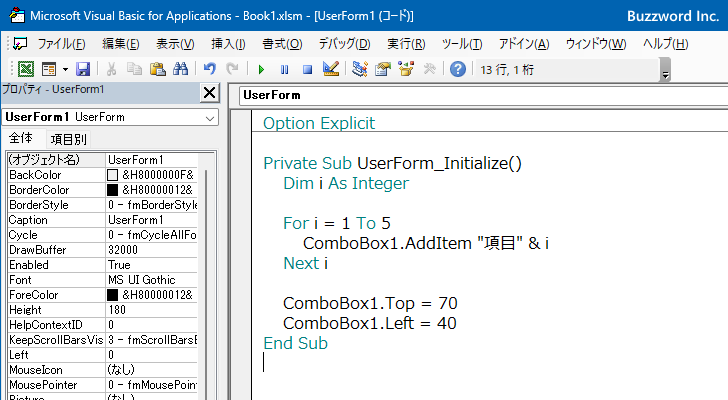Screen dimensions: 728x400
Task: Click the Insert UserForm icon
Action: coord(48,69)
